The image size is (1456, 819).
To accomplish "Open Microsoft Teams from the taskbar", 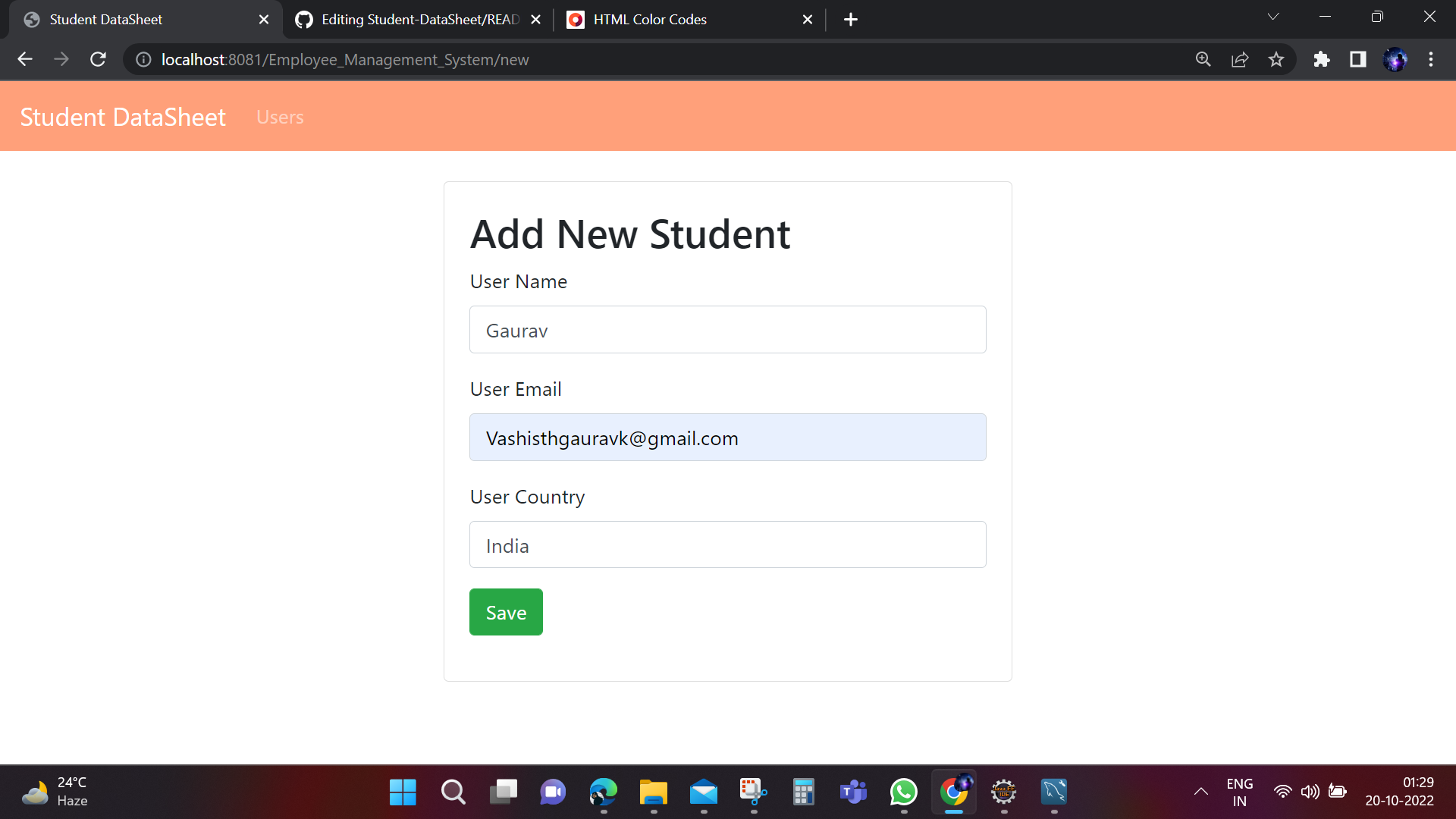I will coord(853,792).
